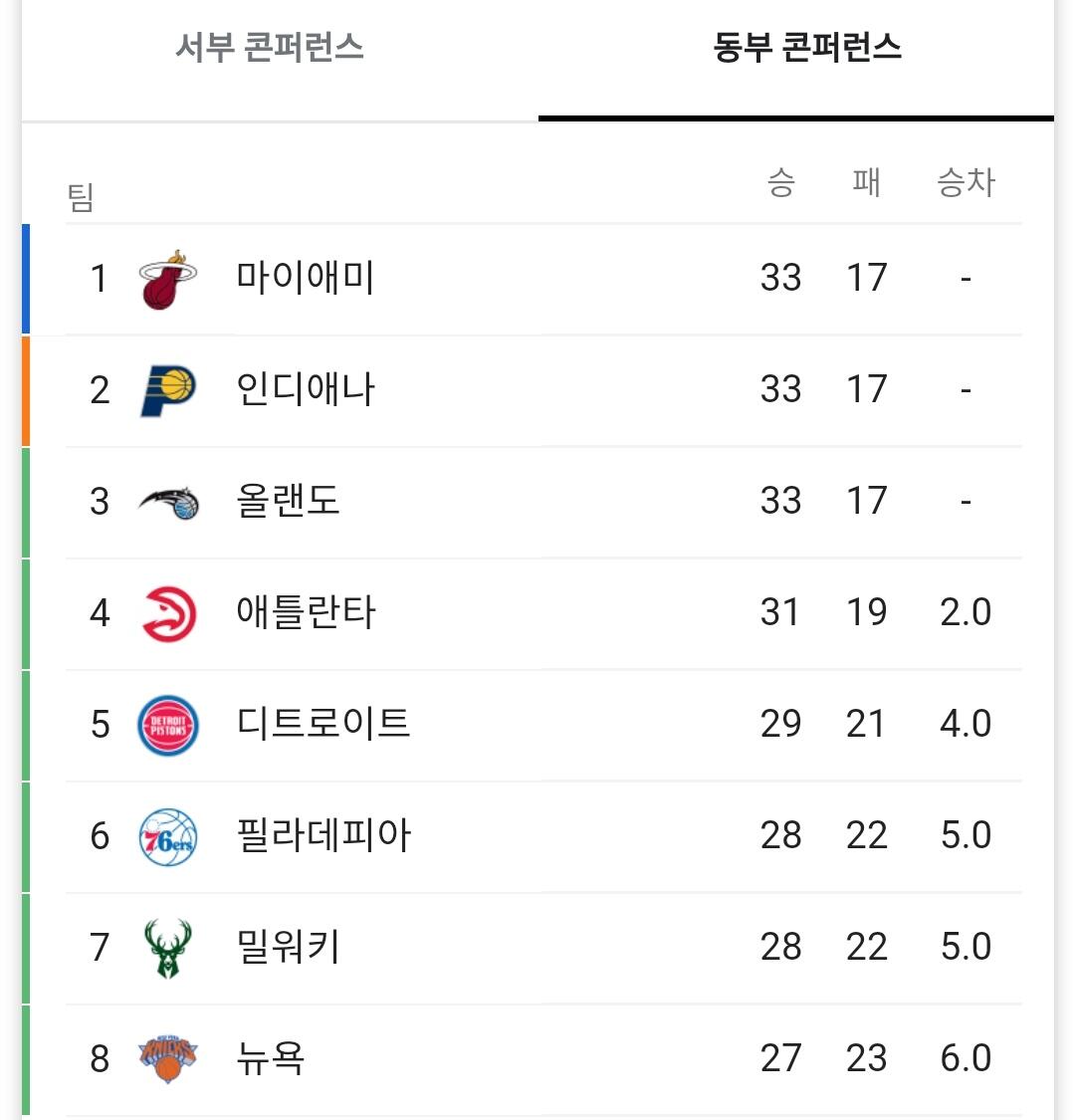Click the 뉴욕 team name
Screen dimensions: 1075x1120
click(270, 1057)
